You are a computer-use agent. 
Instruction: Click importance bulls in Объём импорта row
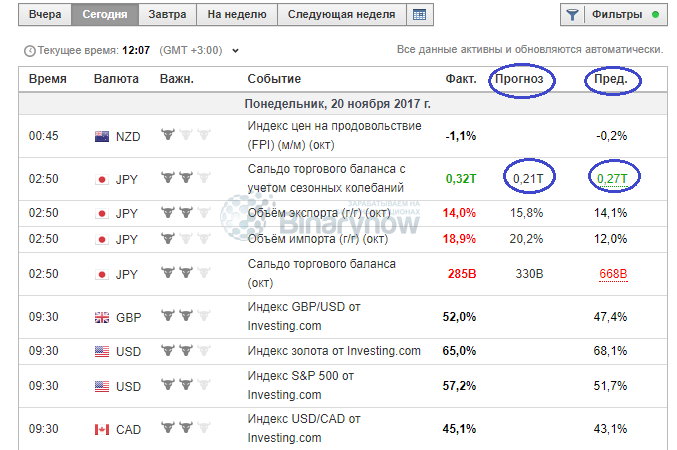coord(186,238)
